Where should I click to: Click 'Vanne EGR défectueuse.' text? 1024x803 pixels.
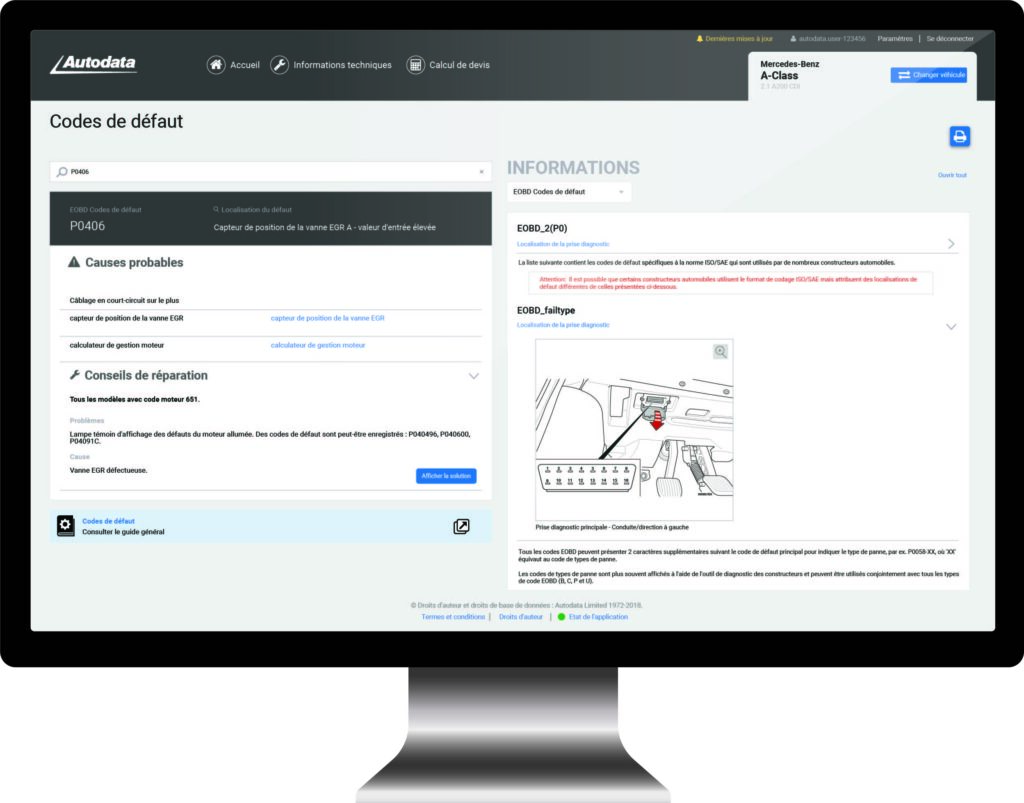[x=108, y=470]
